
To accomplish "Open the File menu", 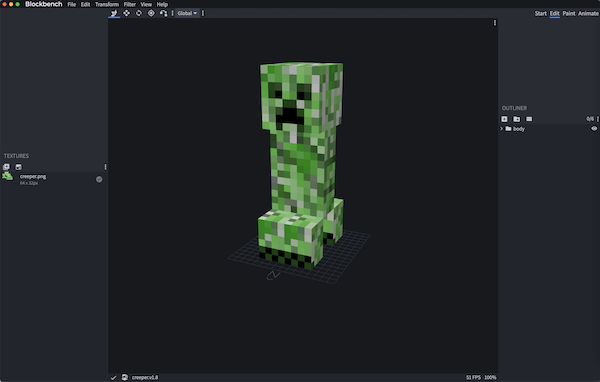I will pos(72,5).
